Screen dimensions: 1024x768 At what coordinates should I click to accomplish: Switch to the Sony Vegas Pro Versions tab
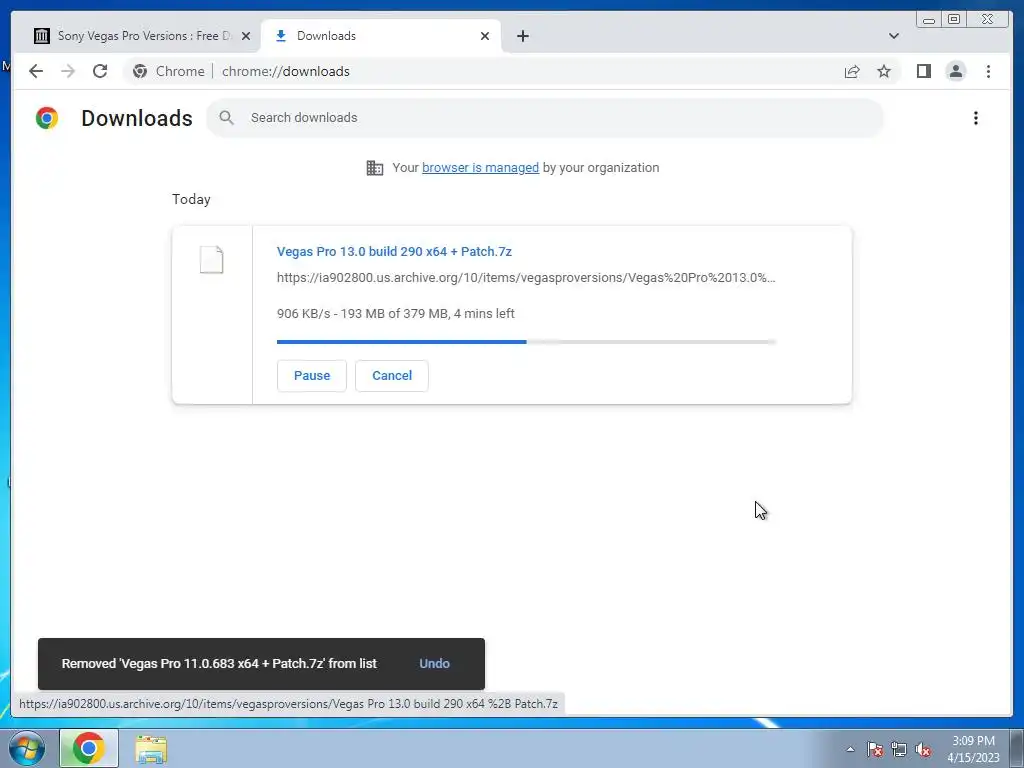tap(142, 36)
